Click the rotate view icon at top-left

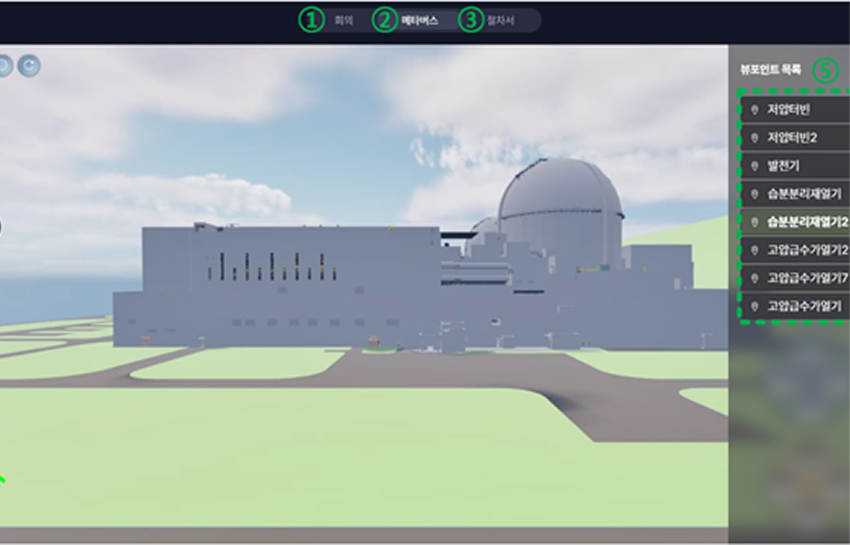(x=31, y=66)
